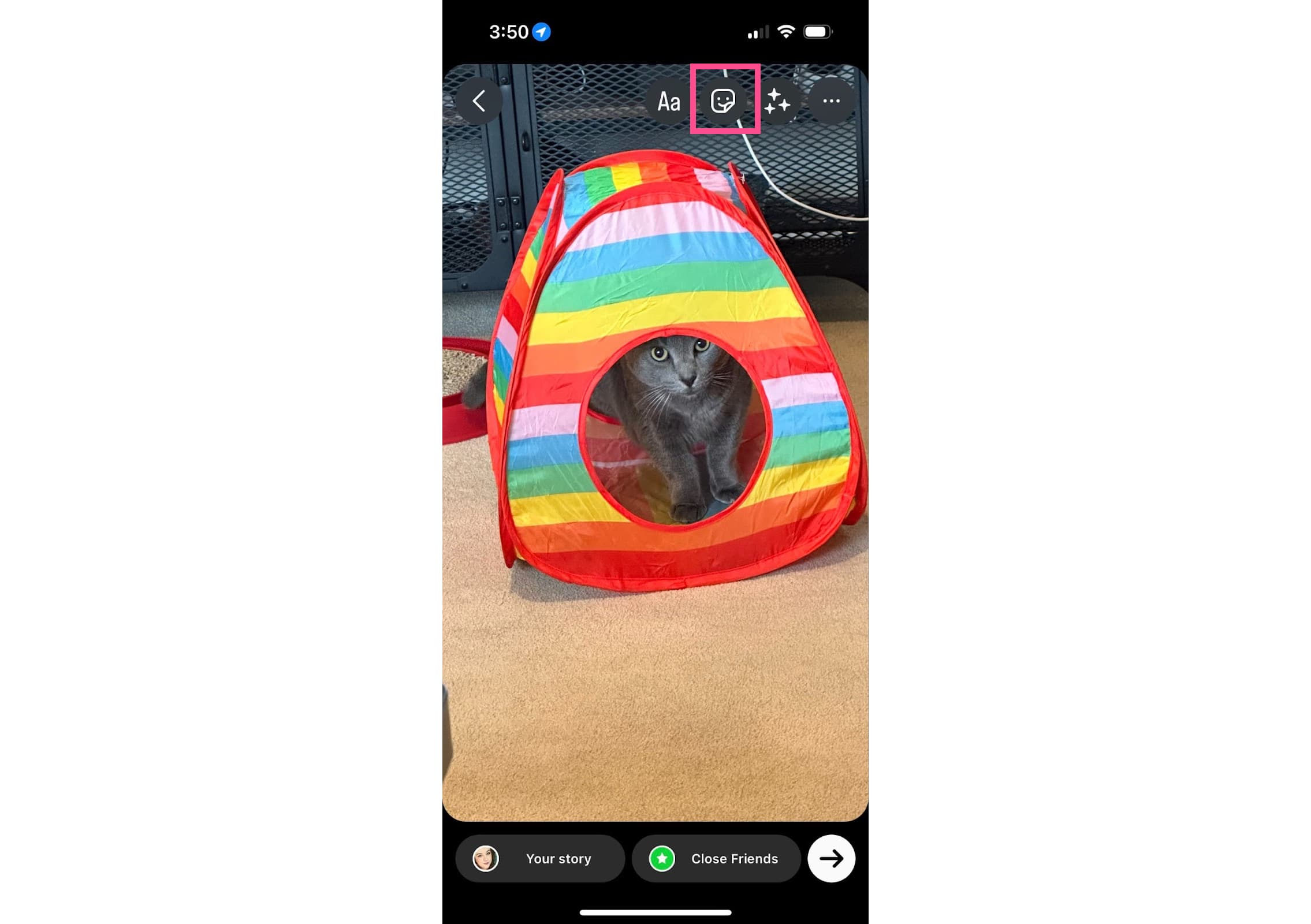This screenshot has height=924, width=1311.
Task: Tap the back navigation arrow
Action: [x=480, y=100]
